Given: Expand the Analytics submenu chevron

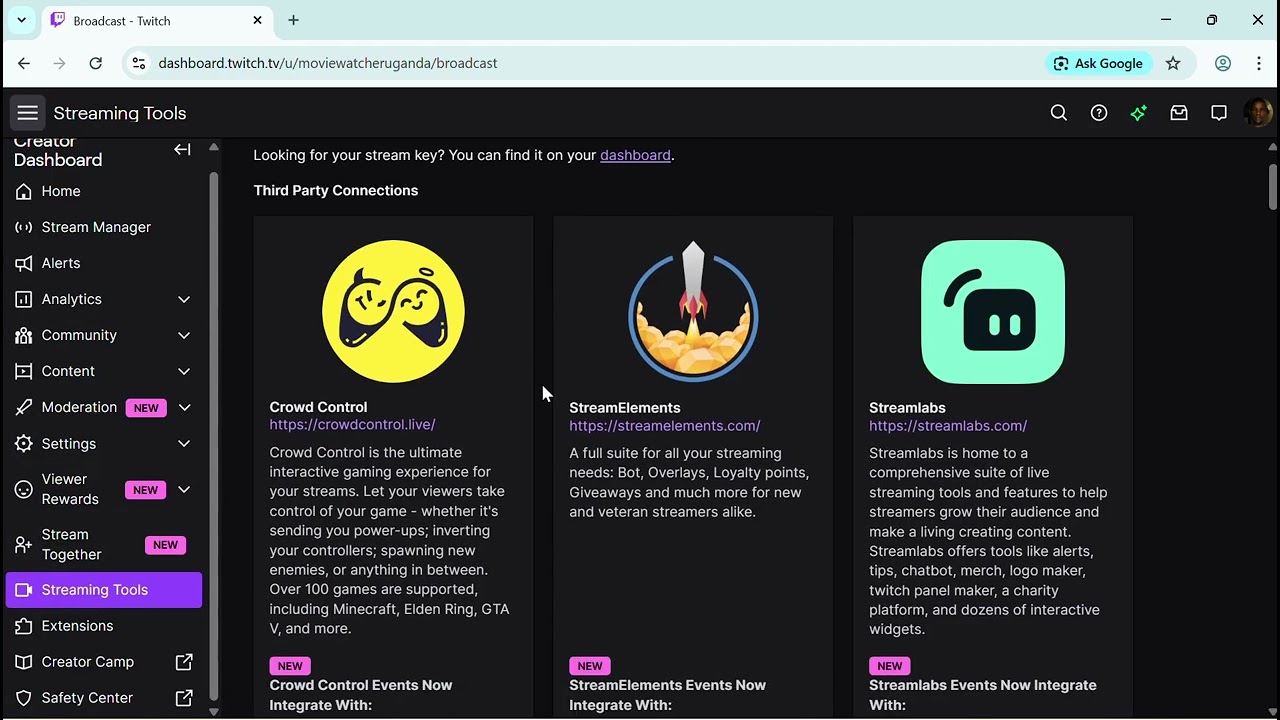Looking at the screenshot, I should coord(184,299).
